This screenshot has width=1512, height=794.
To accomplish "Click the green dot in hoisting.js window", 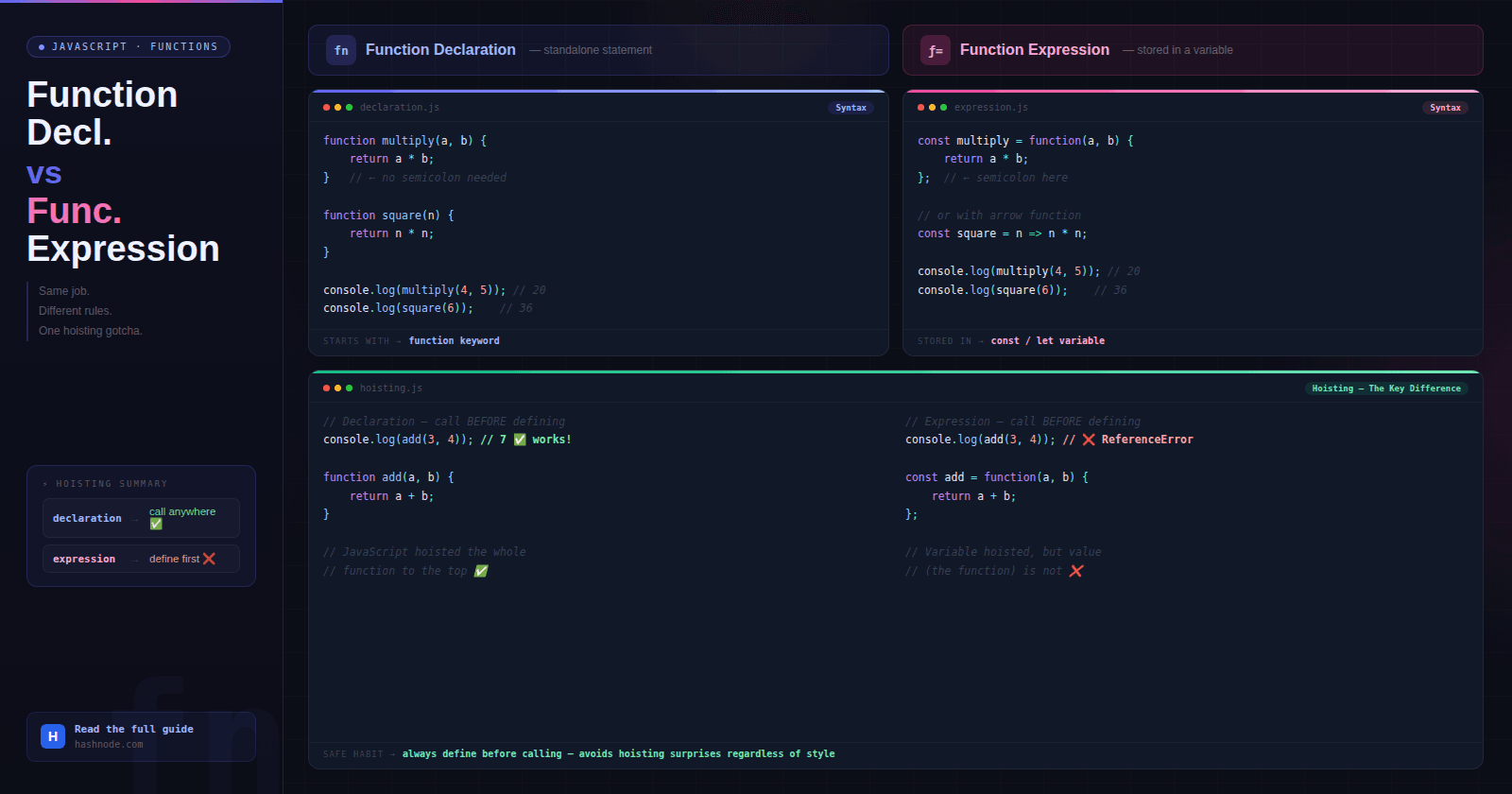I will point(350,388).
